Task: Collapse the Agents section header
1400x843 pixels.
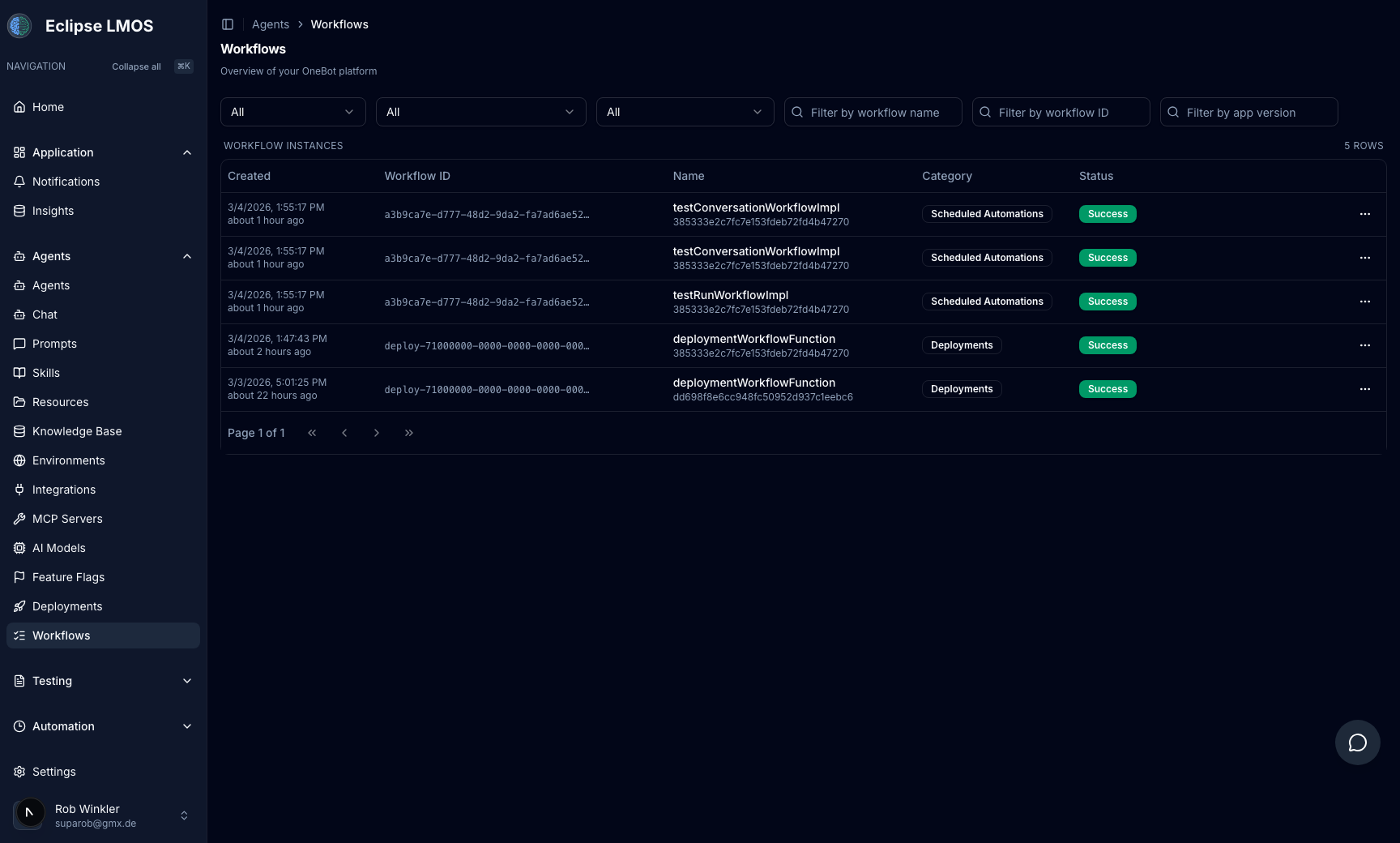Action: coord(103,256)
